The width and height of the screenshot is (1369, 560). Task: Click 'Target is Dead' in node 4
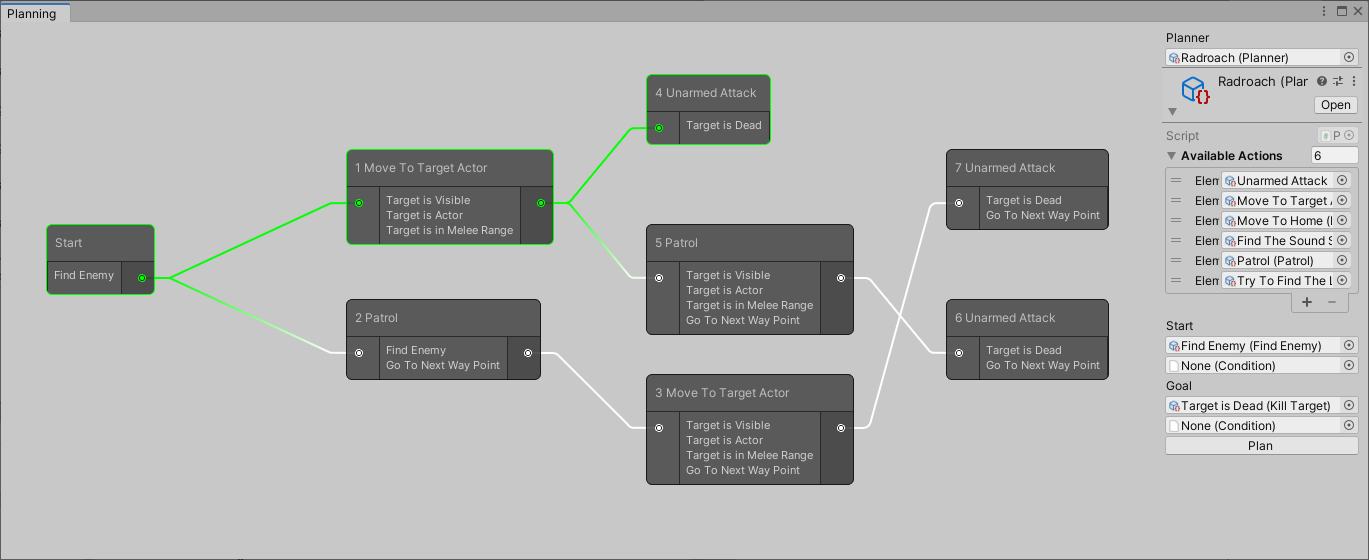[x=724, y=126]
